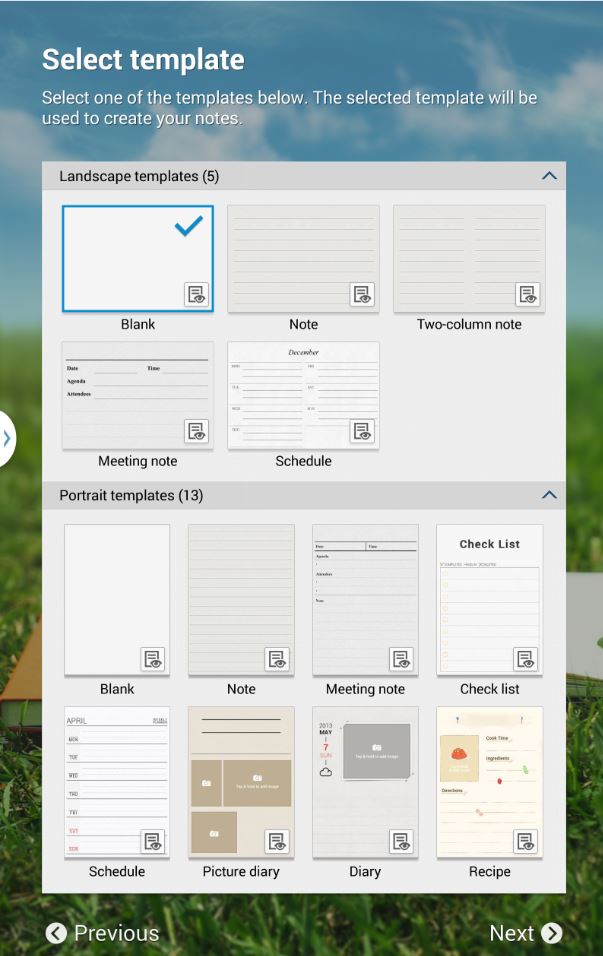Click the 'Picture diary' label
Image resolution: width=603 pixels, height=956 pixels.
(x=241, y=871)
